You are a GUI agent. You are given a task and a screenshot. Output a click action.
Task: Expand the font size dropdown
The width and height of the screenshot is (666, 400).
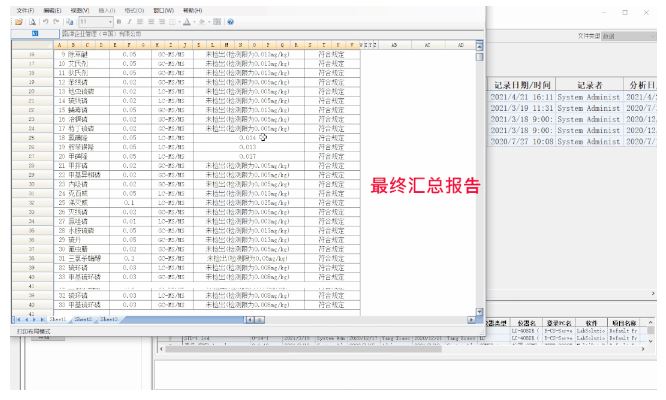click(107, 21)
